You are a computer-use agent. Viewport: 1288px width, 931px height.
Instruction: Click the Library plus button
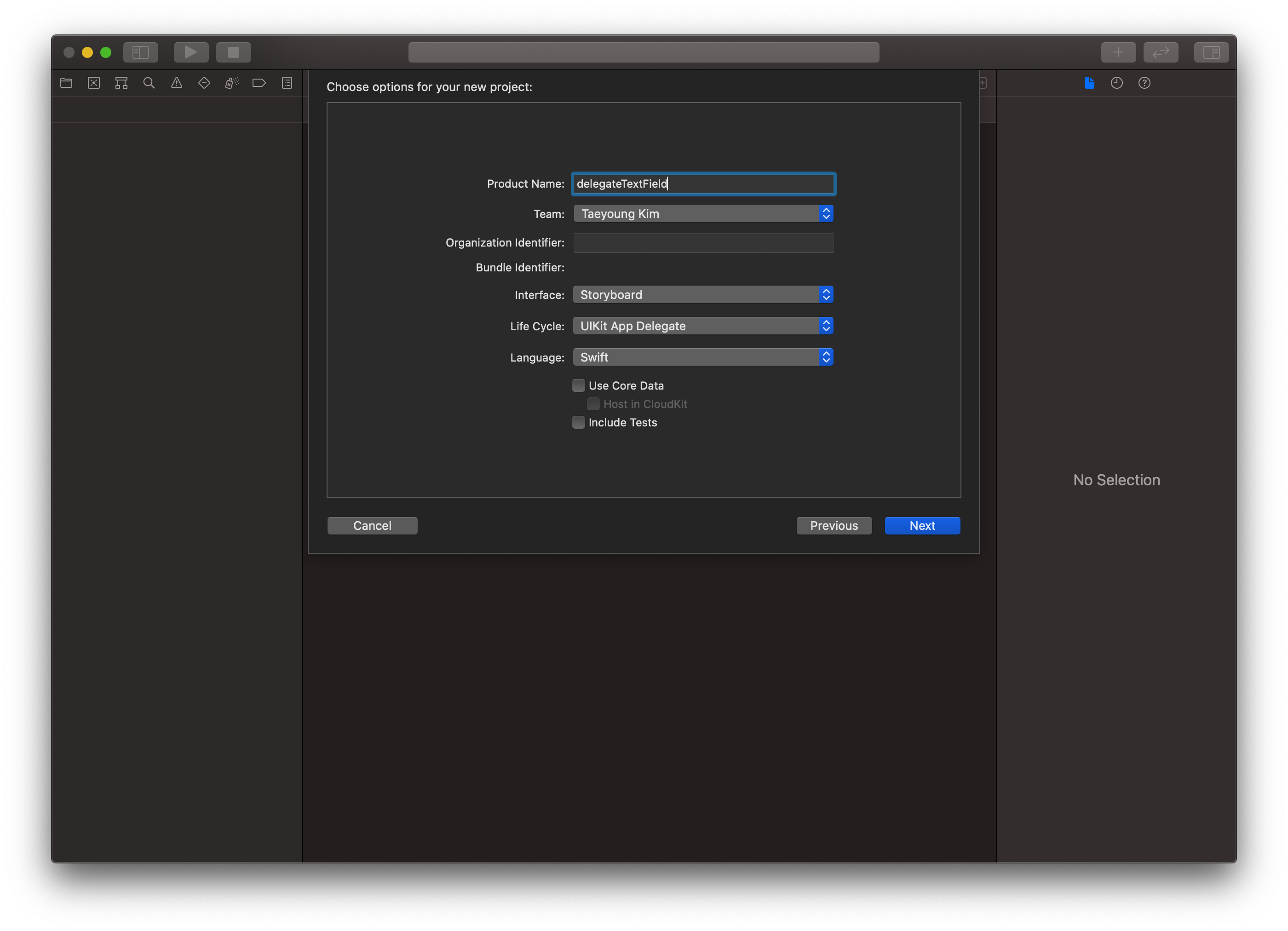(x=1118, y=52)
